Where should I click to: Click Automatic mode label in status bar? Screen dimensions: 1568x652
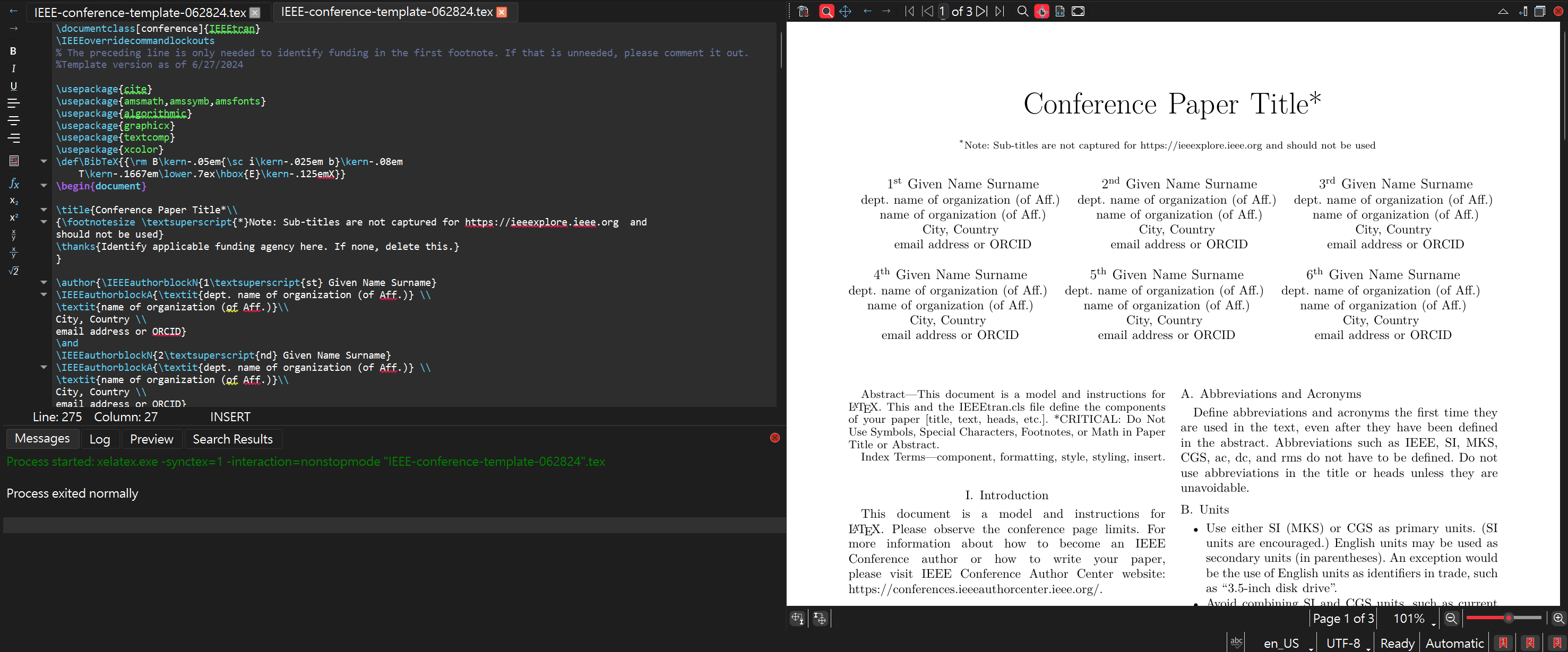click(1455, 643)
